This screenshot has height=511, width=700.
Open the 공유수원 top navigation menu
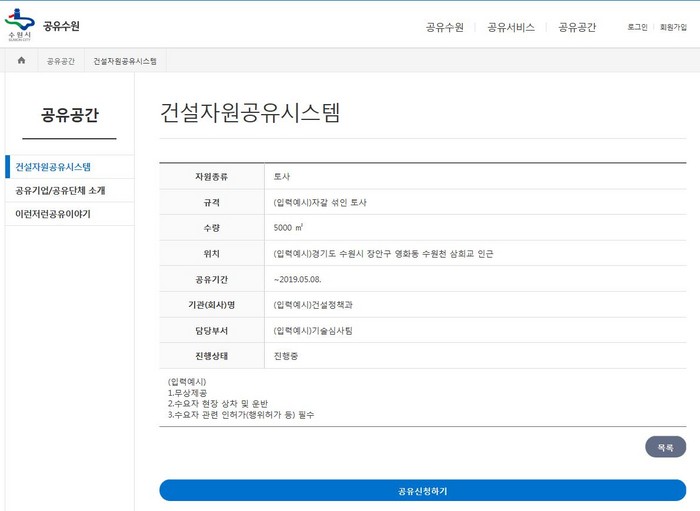(x=444, y=27)
